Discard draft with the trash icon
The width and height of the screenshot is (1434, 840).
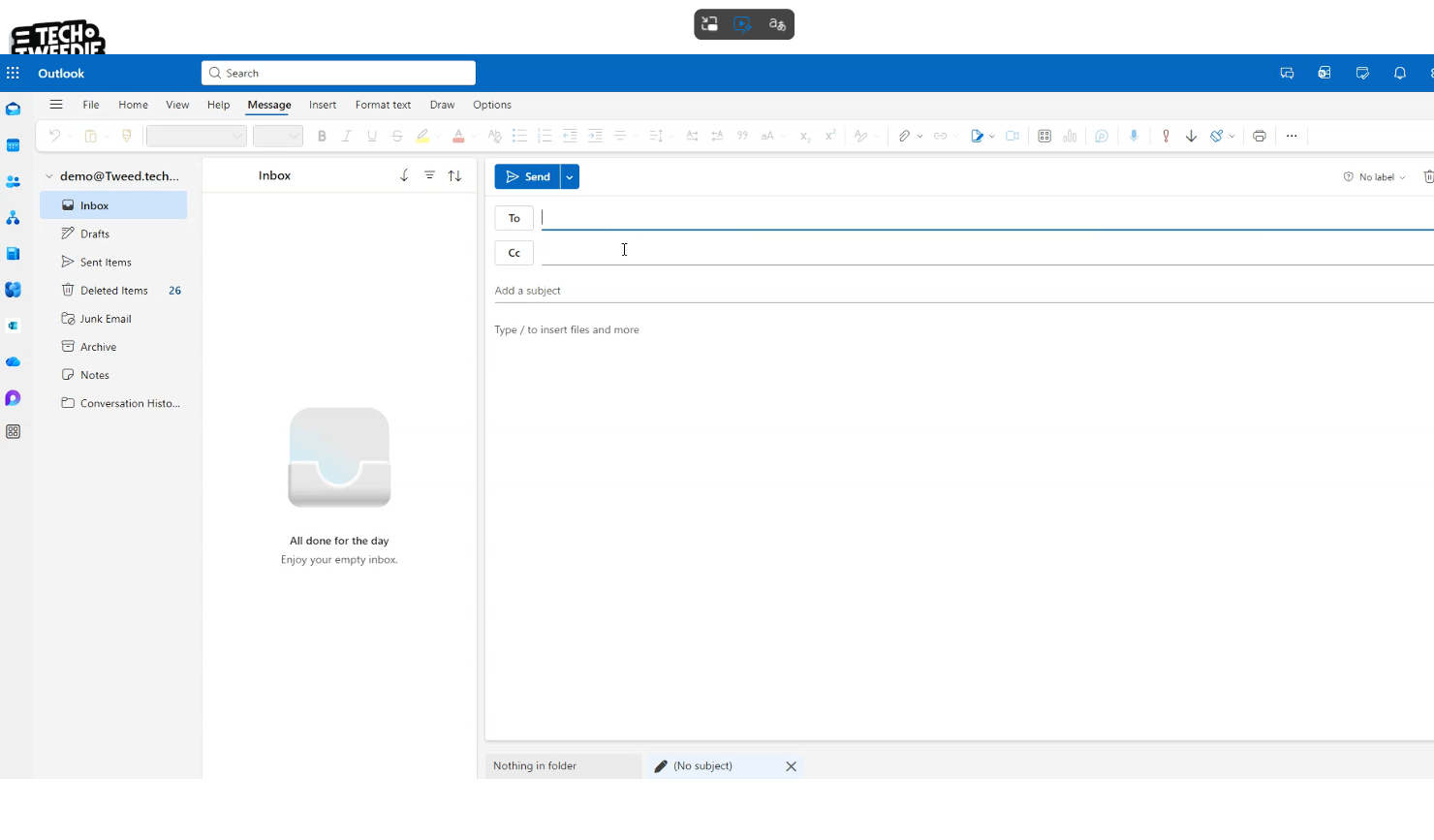(1427, 177)
